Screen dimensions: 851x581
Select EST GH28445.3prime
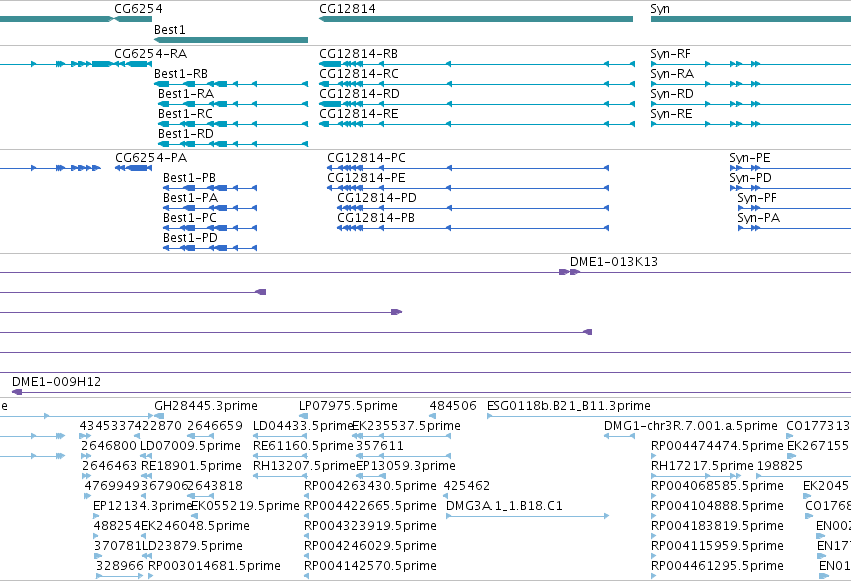206,406
